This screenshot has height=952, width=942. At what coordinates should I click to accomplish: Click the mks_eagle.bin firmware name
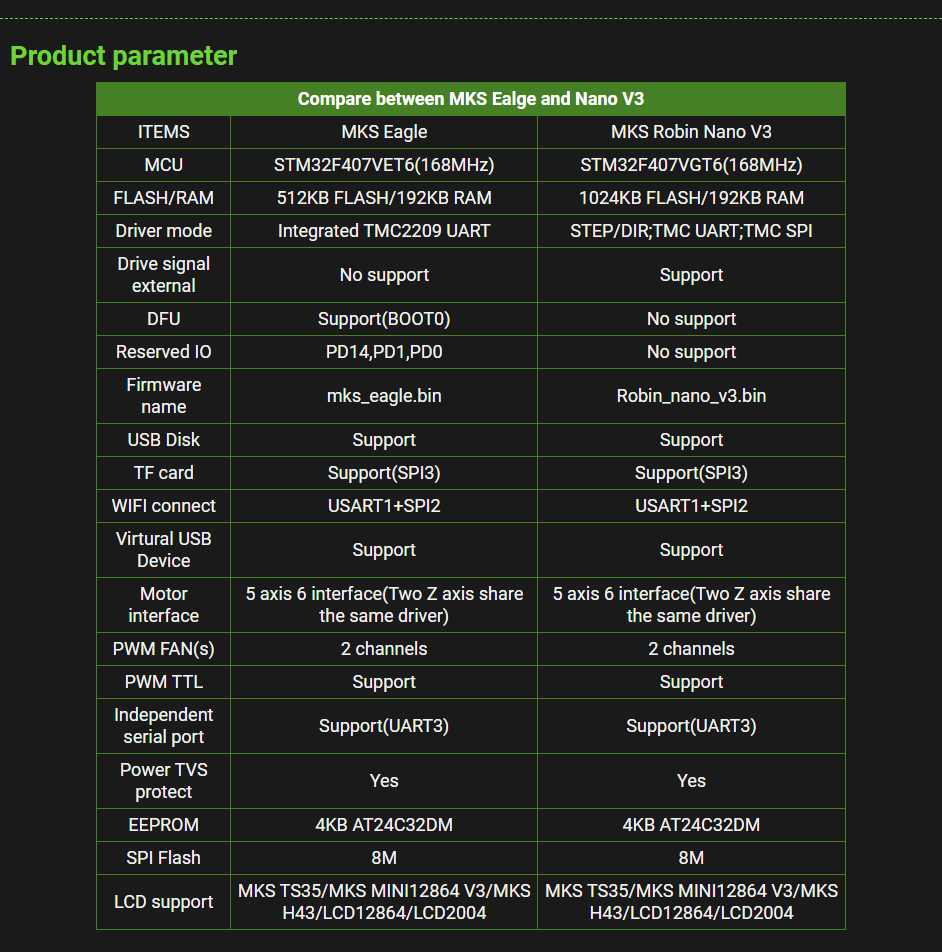tap(384, 396)
